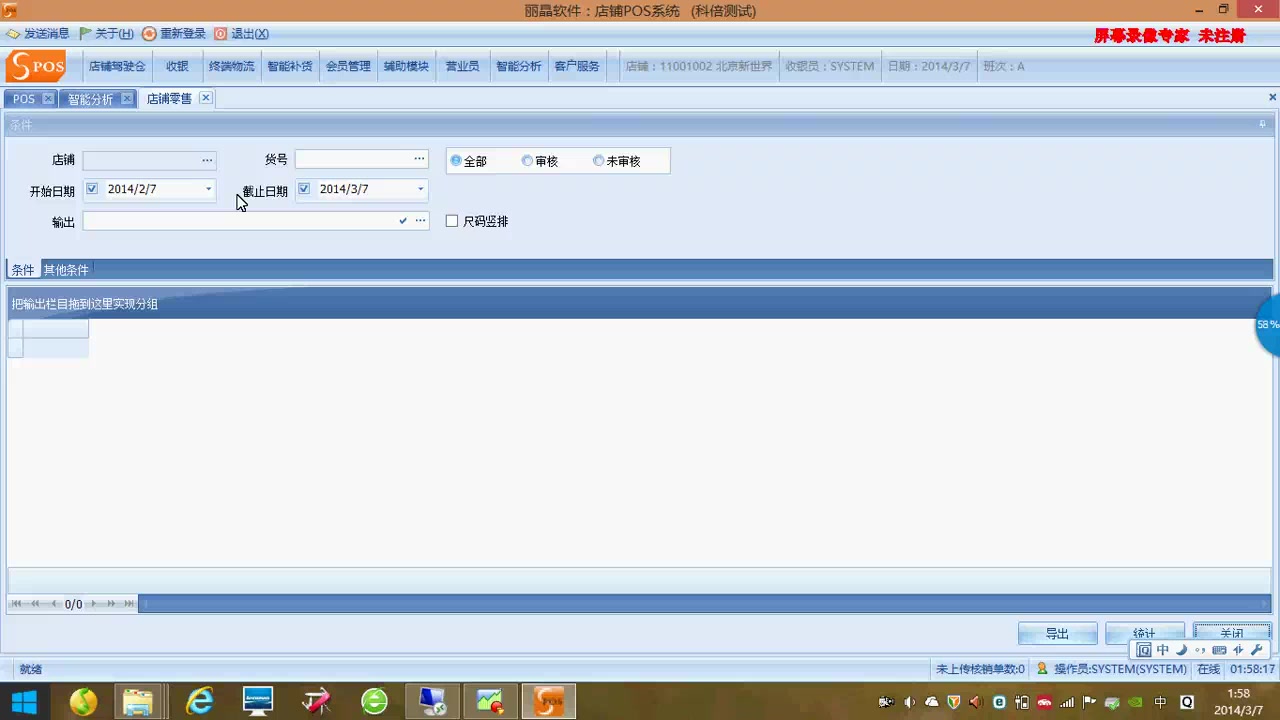Open the 终端物流 menu

click(x=231, y=66)
